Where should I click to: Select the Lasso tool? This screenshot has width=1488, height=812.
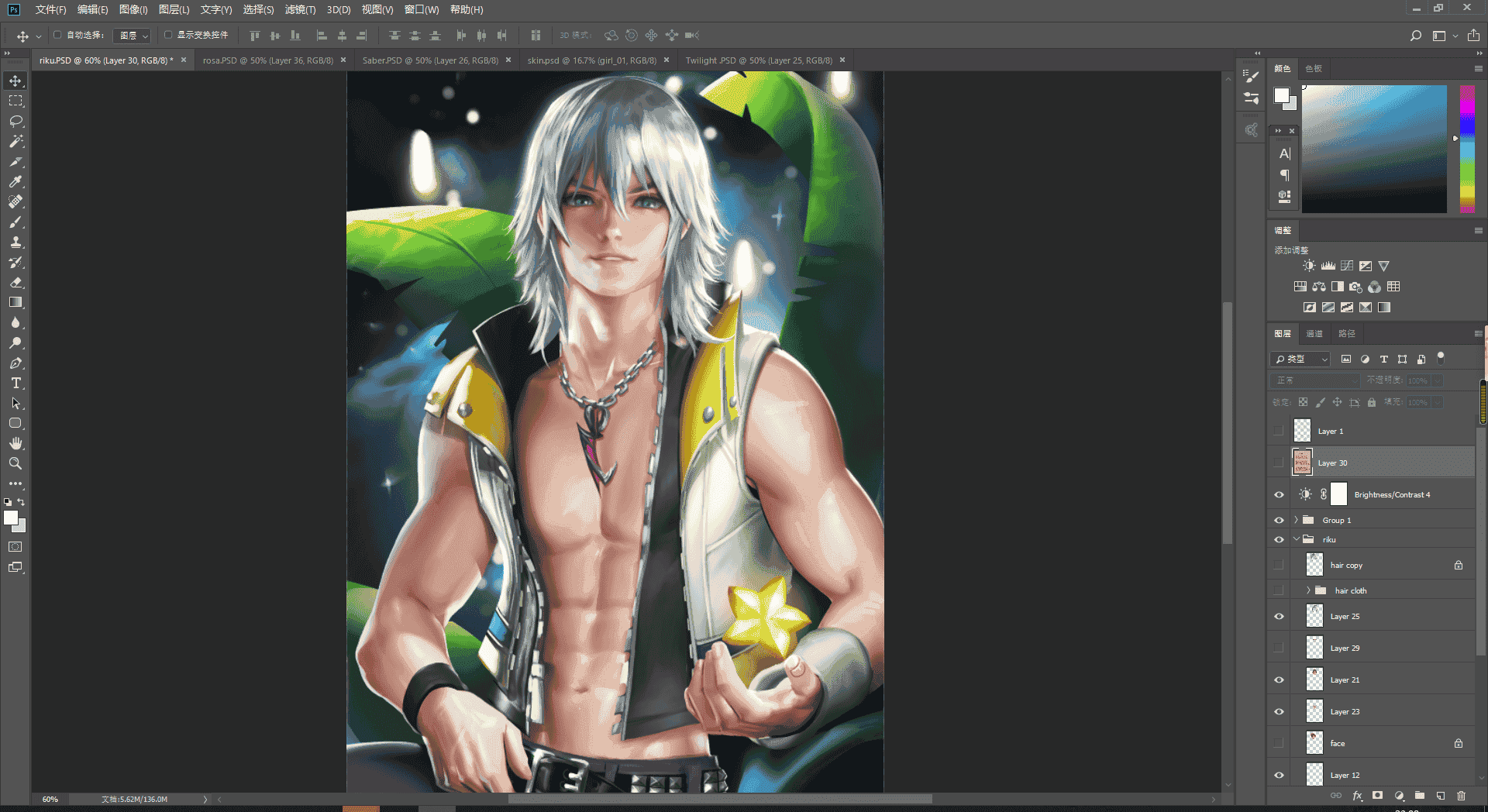pos(15,122)
